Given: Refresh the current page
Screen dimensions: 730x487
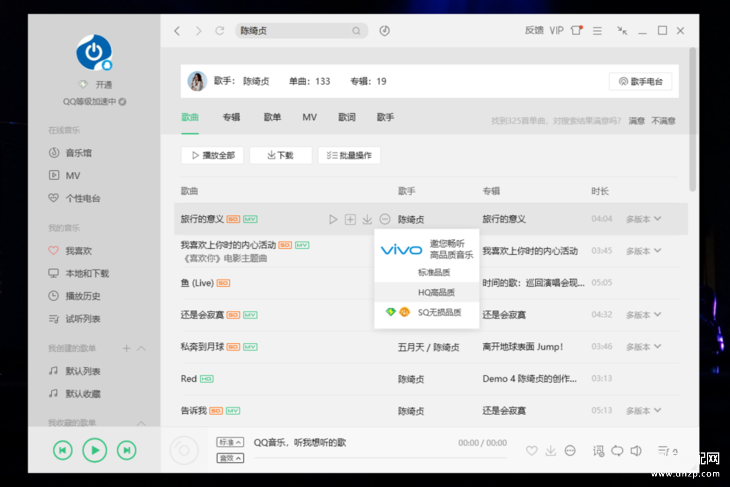Looking at the screenshot, I should [220, 31].
